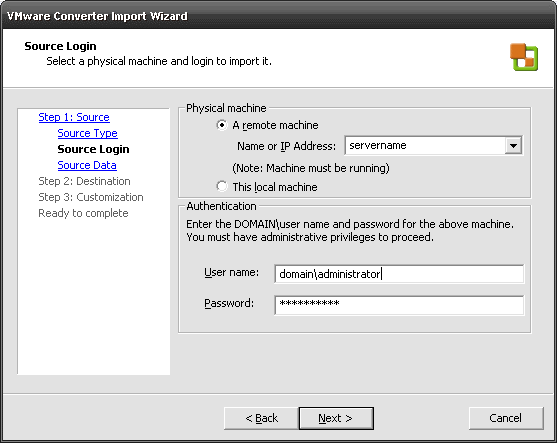
Task: Click the 'Authentication' group label
Action: [x=221, y=206]
